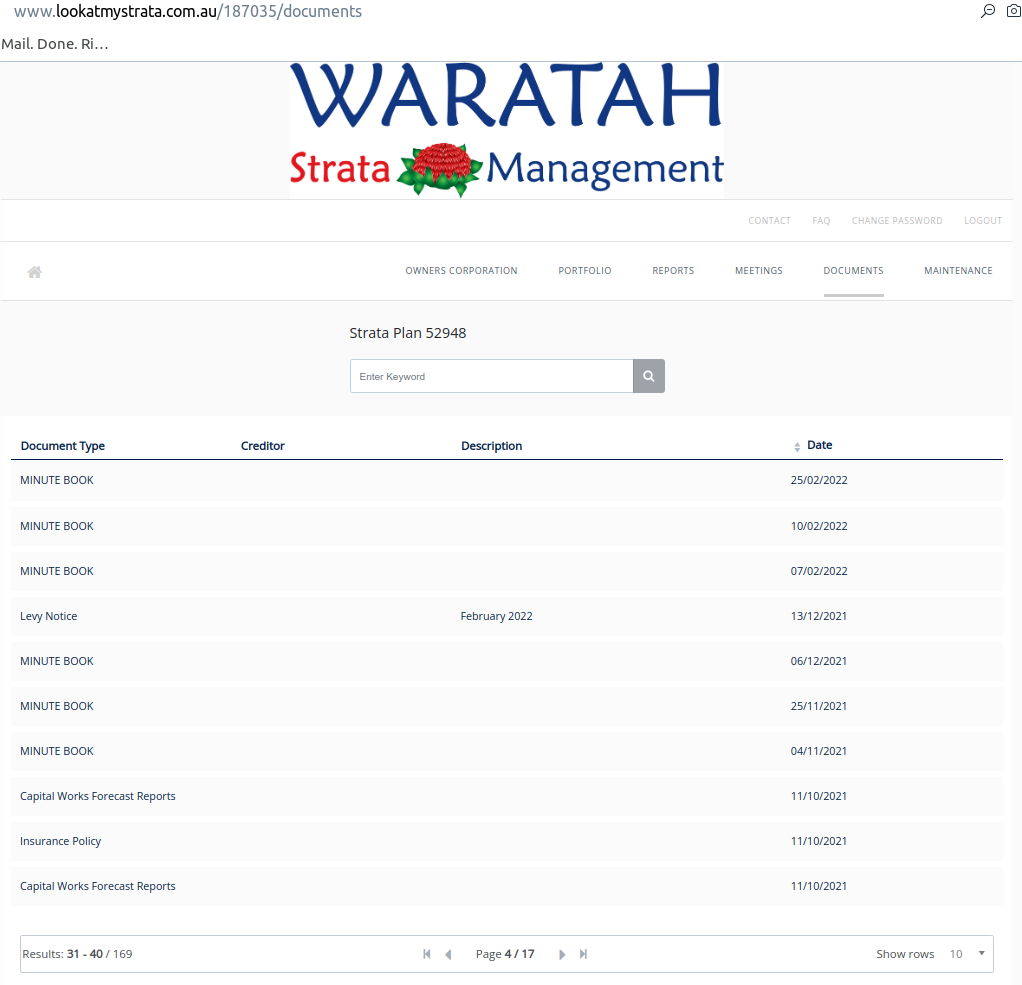This screenshot has width=1022, height=985.
Task: Click the 13/12/2021 date cell
Action: point(819,616)
